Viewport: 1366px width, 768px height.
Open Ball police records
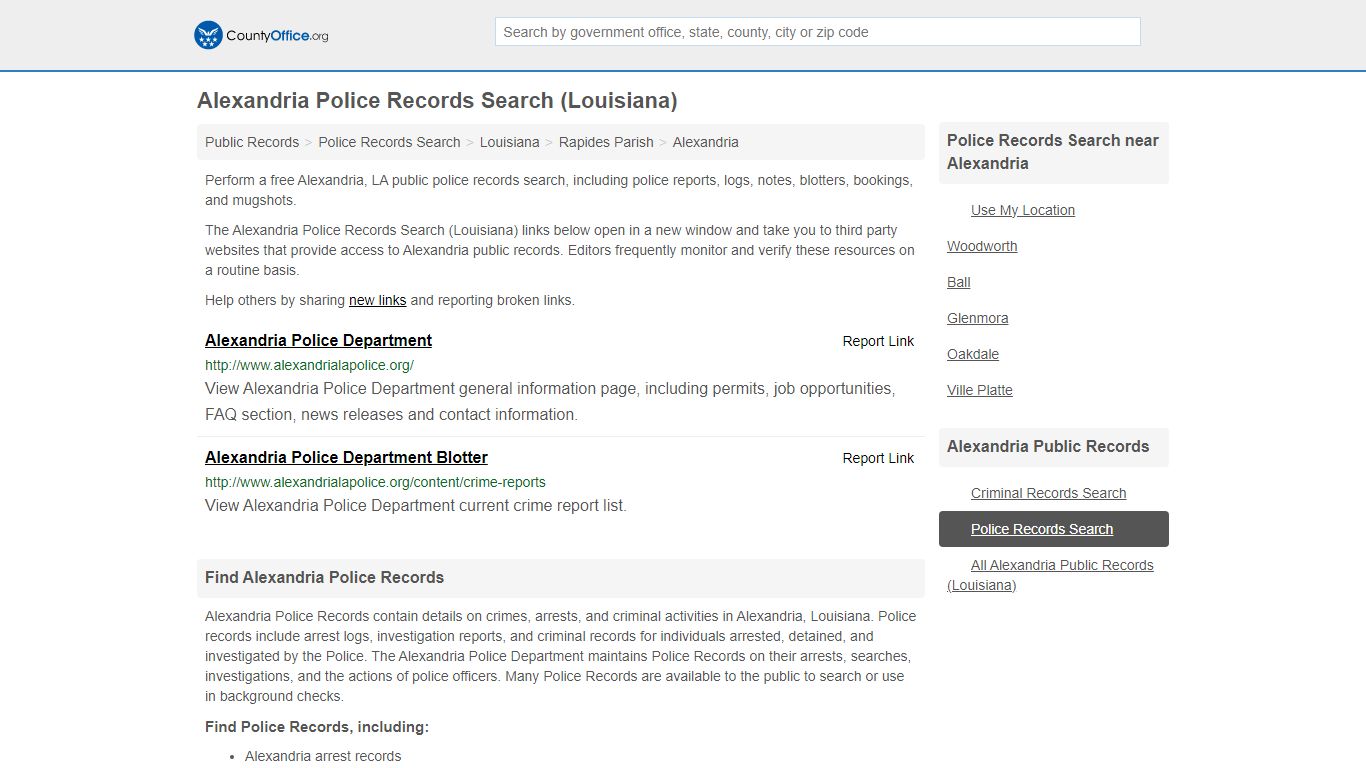(959, 282)
